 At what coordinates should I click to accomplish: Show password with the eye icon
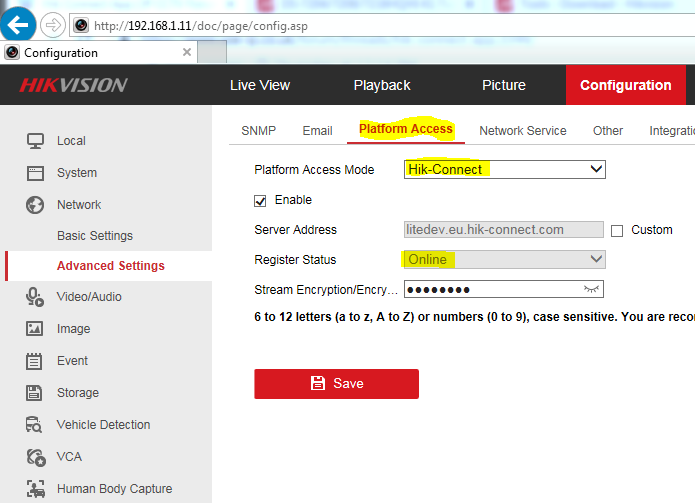click(594, 290)
